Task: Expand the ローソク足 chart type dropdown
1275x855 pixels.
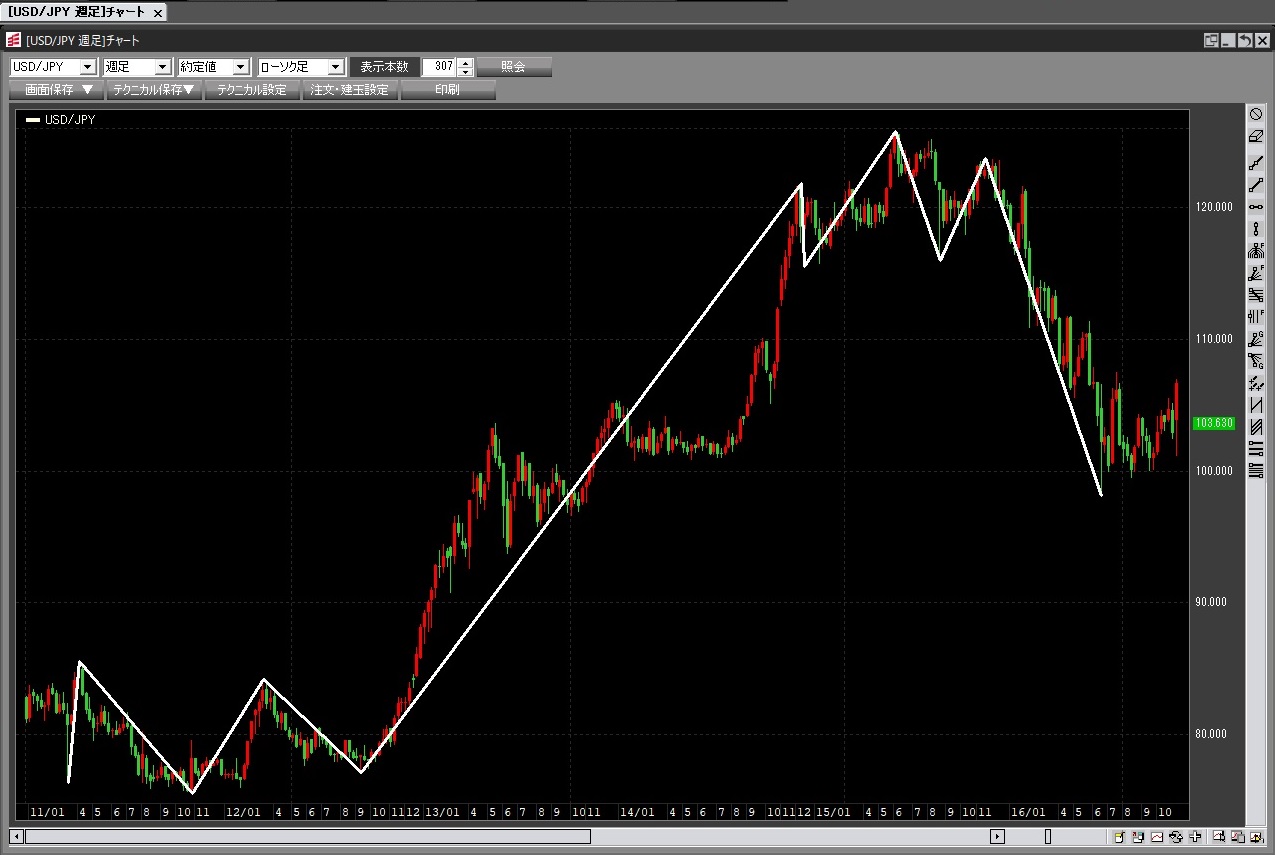Action: [x=335, y=67]
